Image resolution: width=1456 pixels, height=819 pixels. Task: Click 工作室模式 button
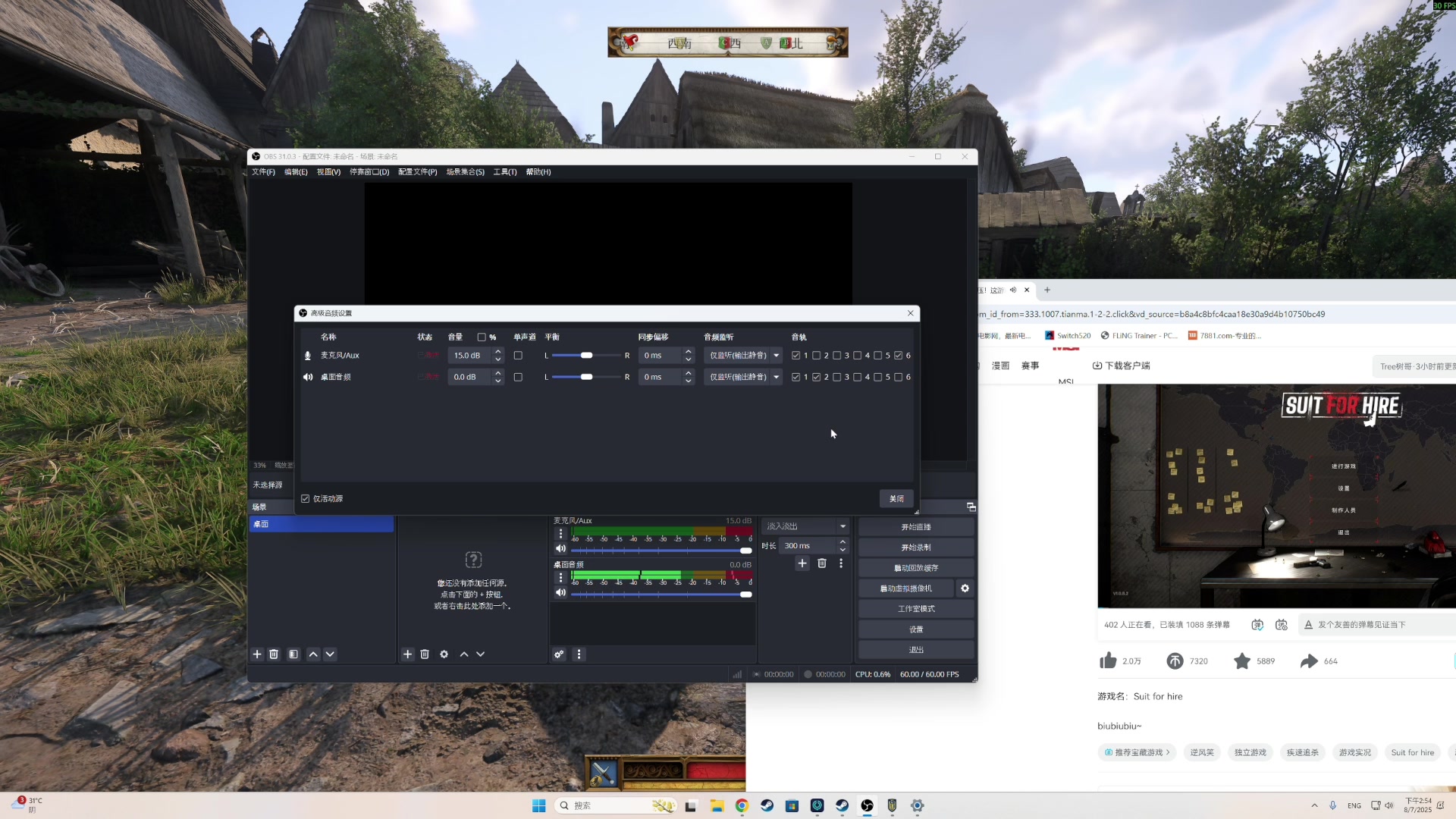(916, 609)
